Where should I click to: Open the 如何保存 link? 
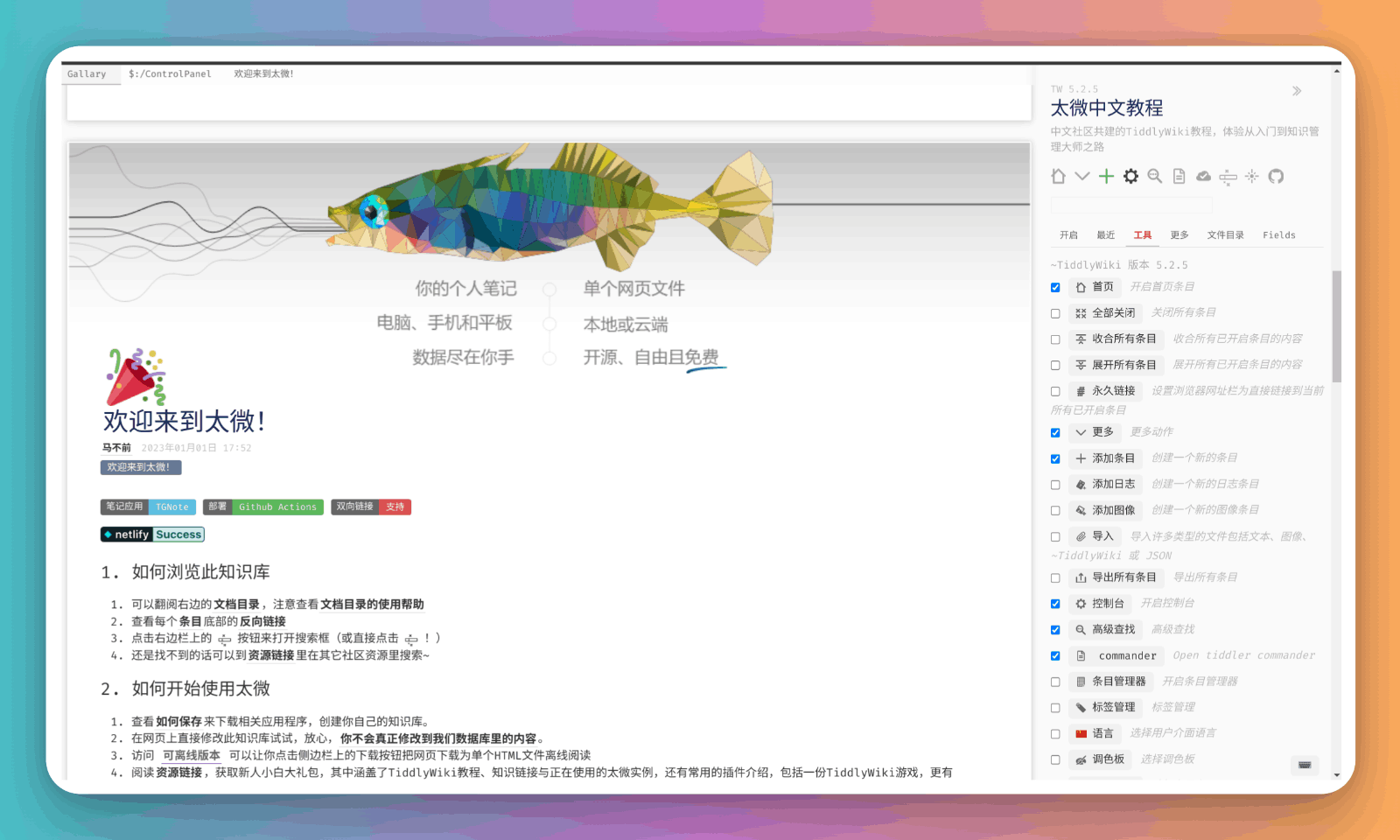(178, 722)
